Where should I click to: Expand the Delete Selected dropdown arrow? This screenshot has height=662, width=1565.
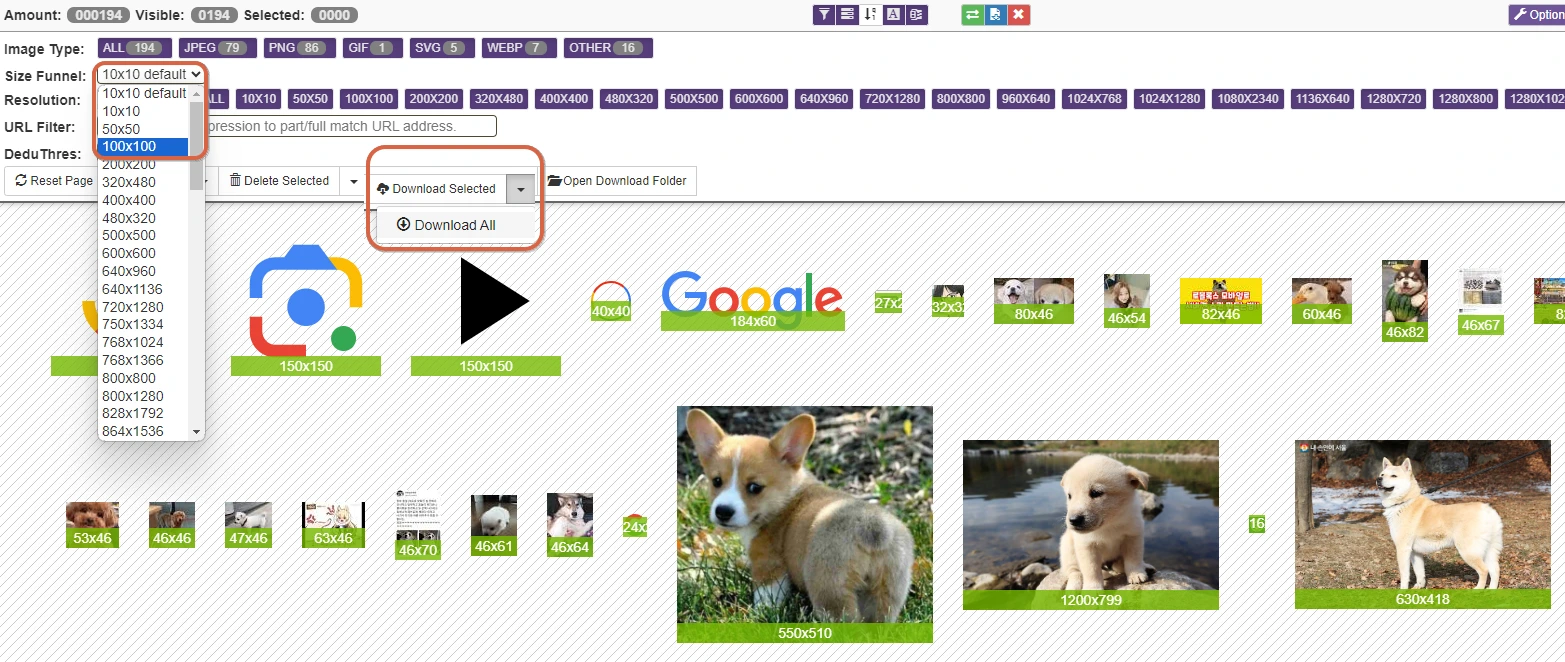point(353,181)
